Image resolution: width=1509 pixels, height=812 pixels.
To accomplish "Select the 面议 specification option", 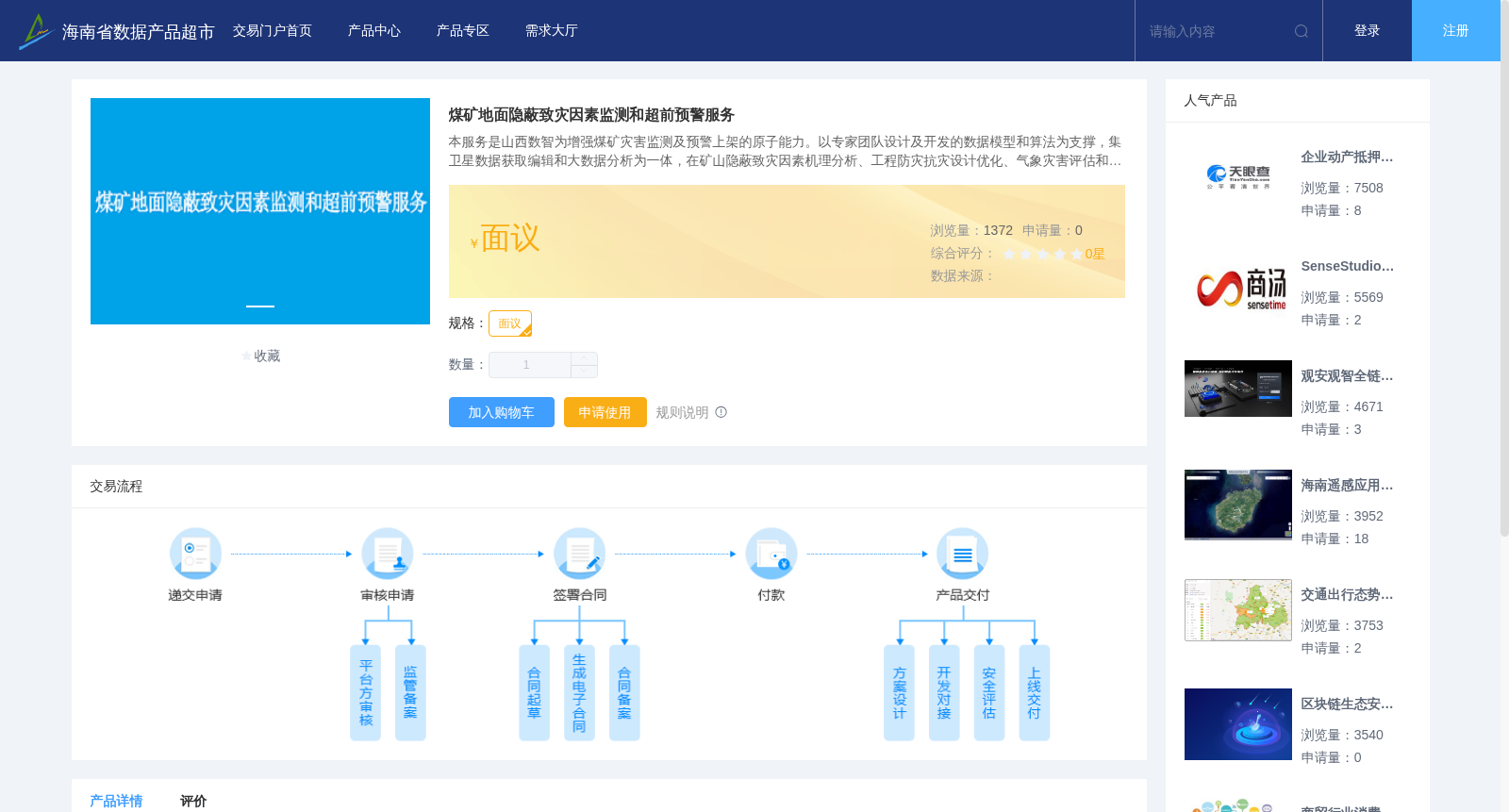I will pos(510,323).
